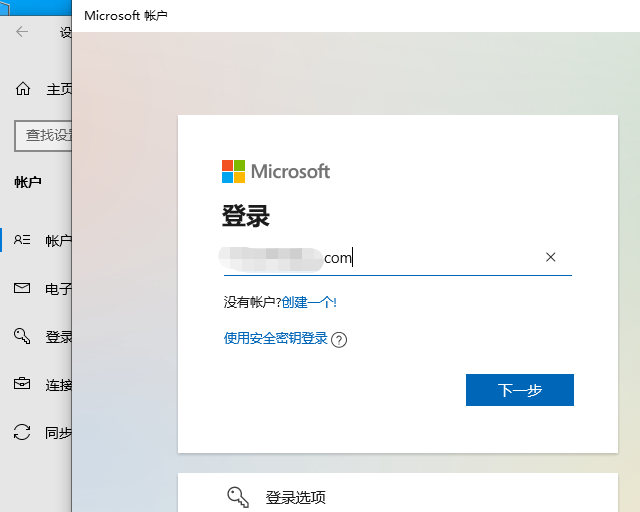Clear the email field with the X icon
Viewport: 640px width, 512px height.
point(551,257)
